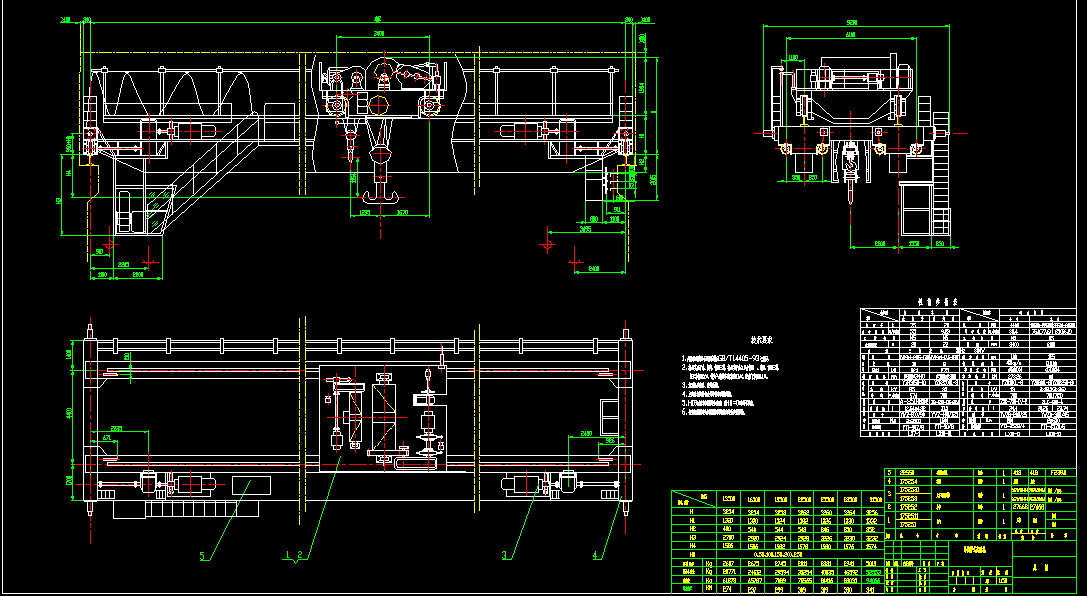Viewport: 1087px width, 596px height.
Task: Click the large rope drum on the trolley
Action: [378, 103]
